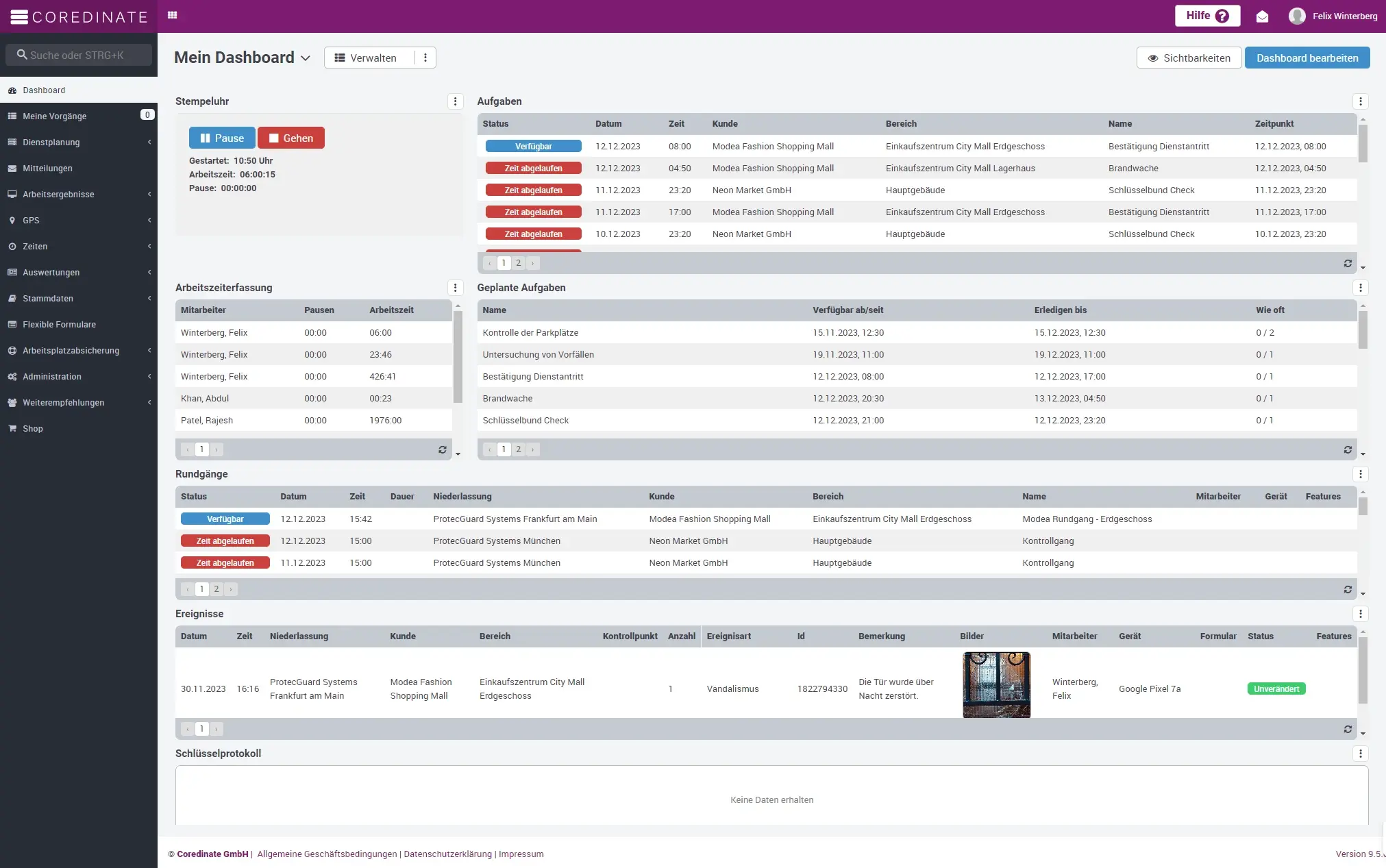Open the Ereignisse widget options menu
Screen dimensions: 1386x868
click(x=1361, y=614)
